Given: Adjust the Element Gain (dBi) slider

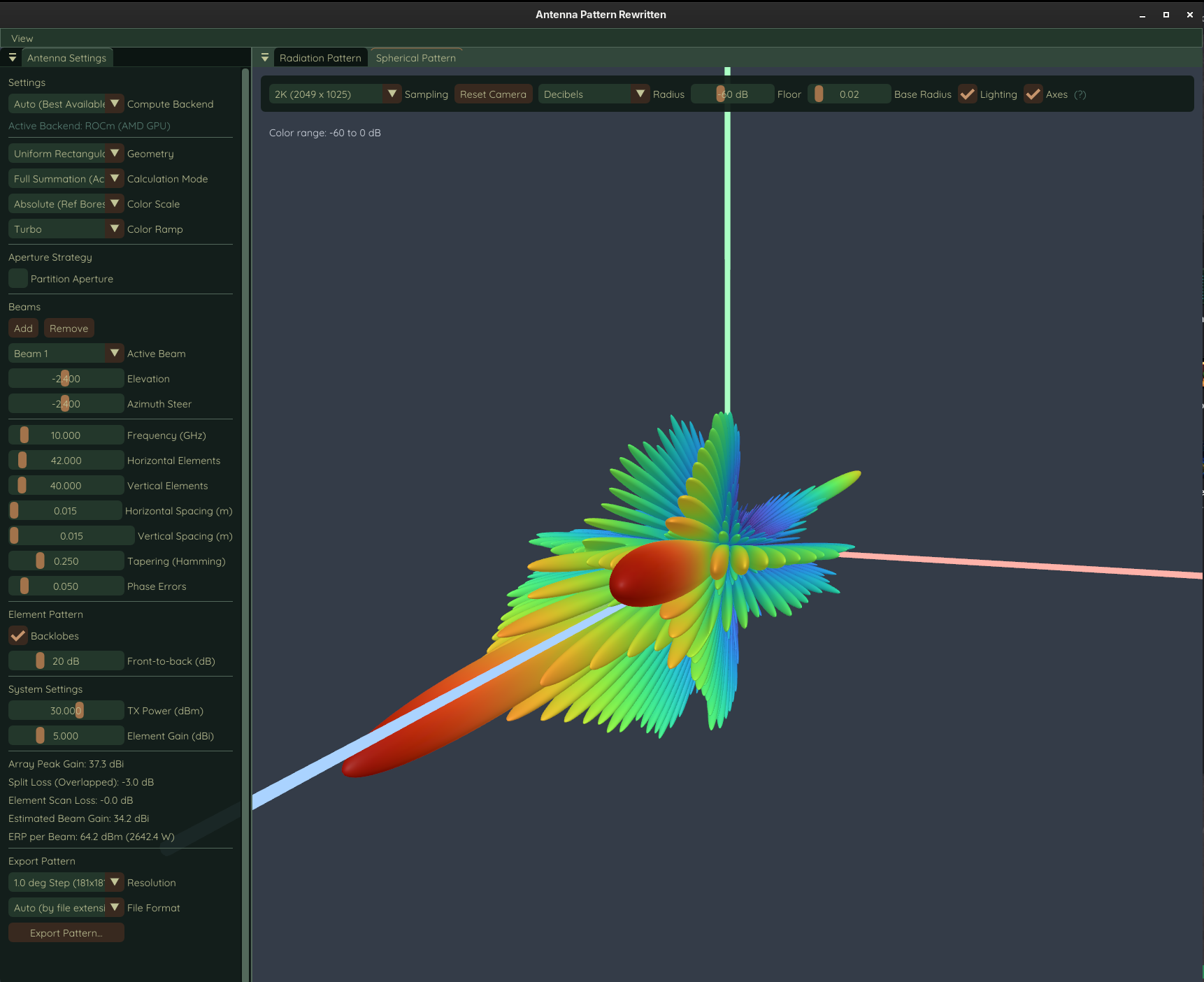Looking at the screenshot, I should click(66, 735).
